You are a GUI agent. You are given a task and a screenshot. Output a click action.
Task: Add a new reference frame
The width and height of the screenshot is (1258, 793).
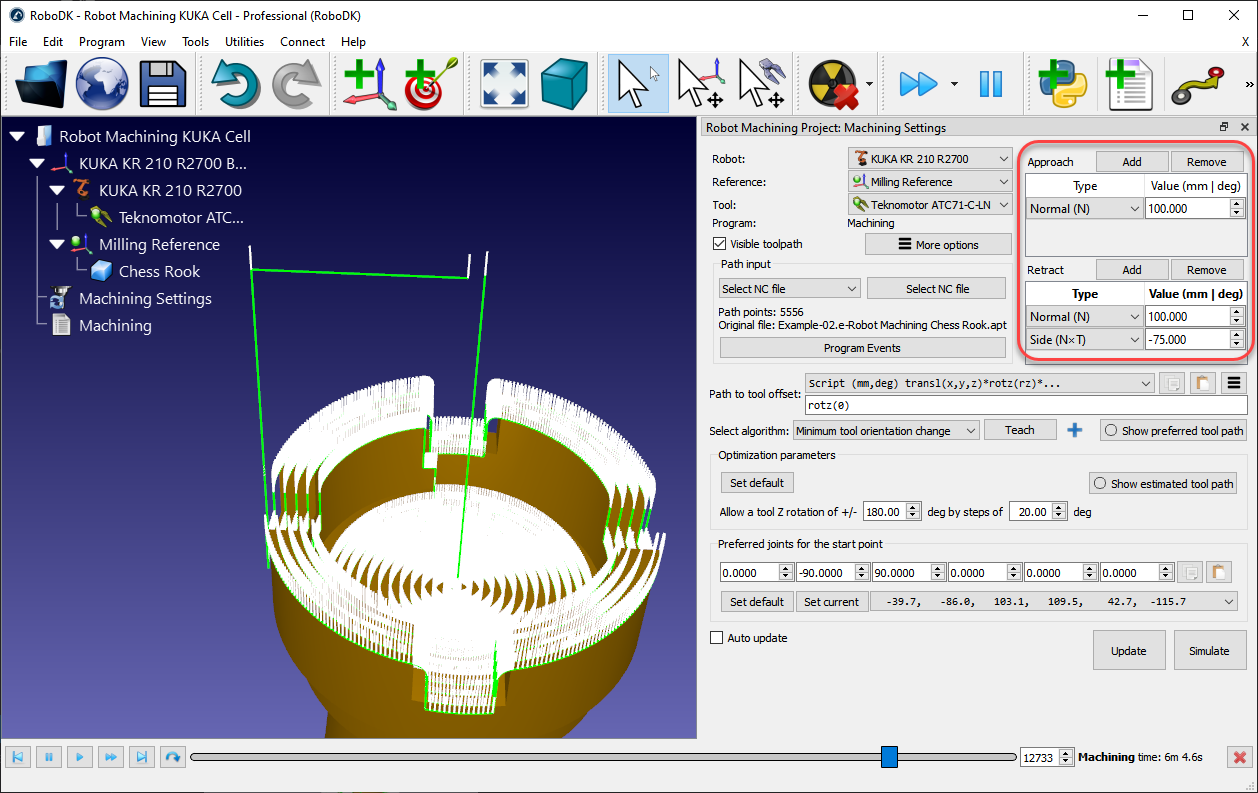pos(368,84)
